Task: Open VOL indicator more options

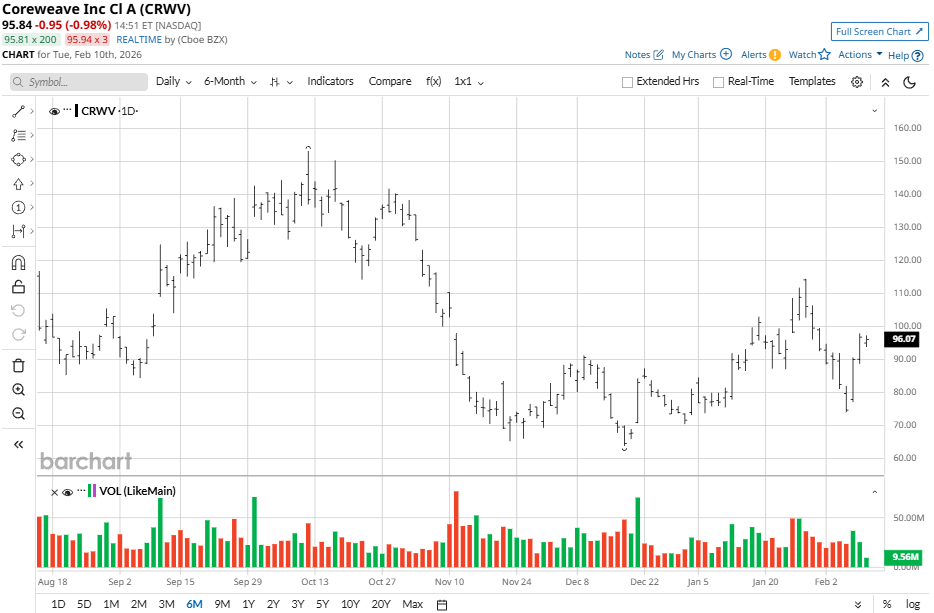Action: 81,490
